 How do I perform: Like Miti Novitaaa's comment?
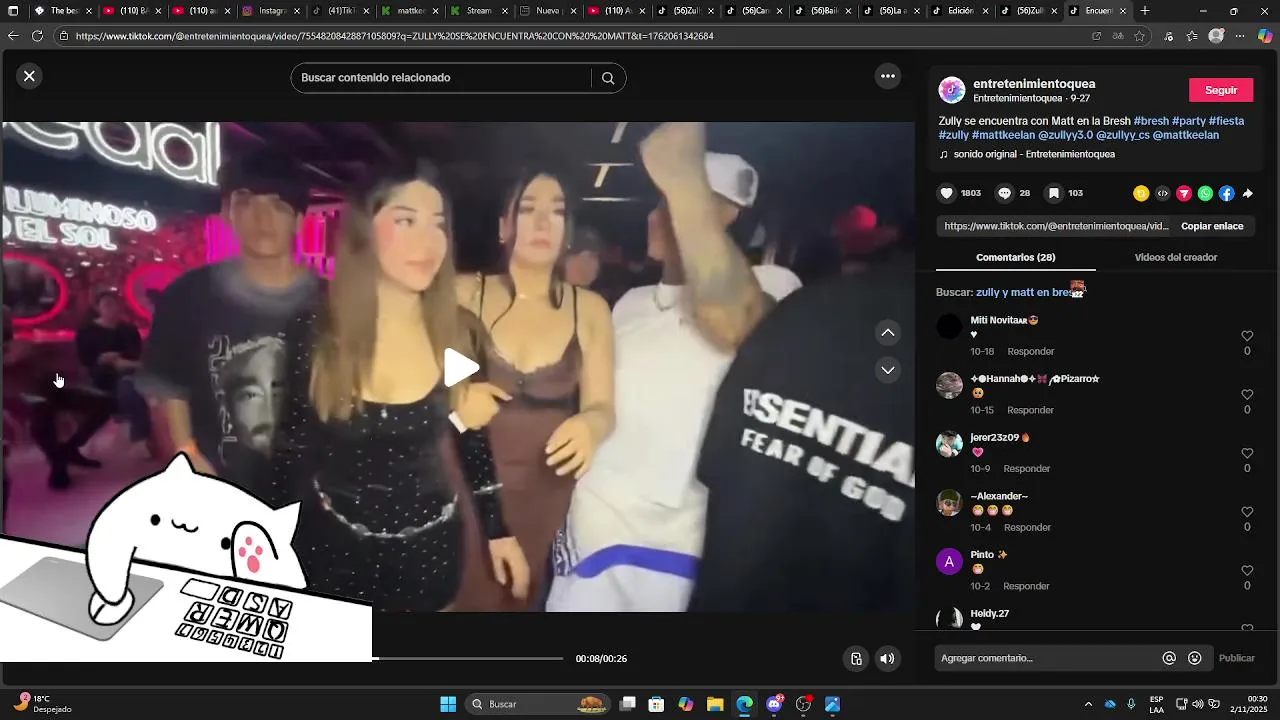click(x=1247, y=336)
